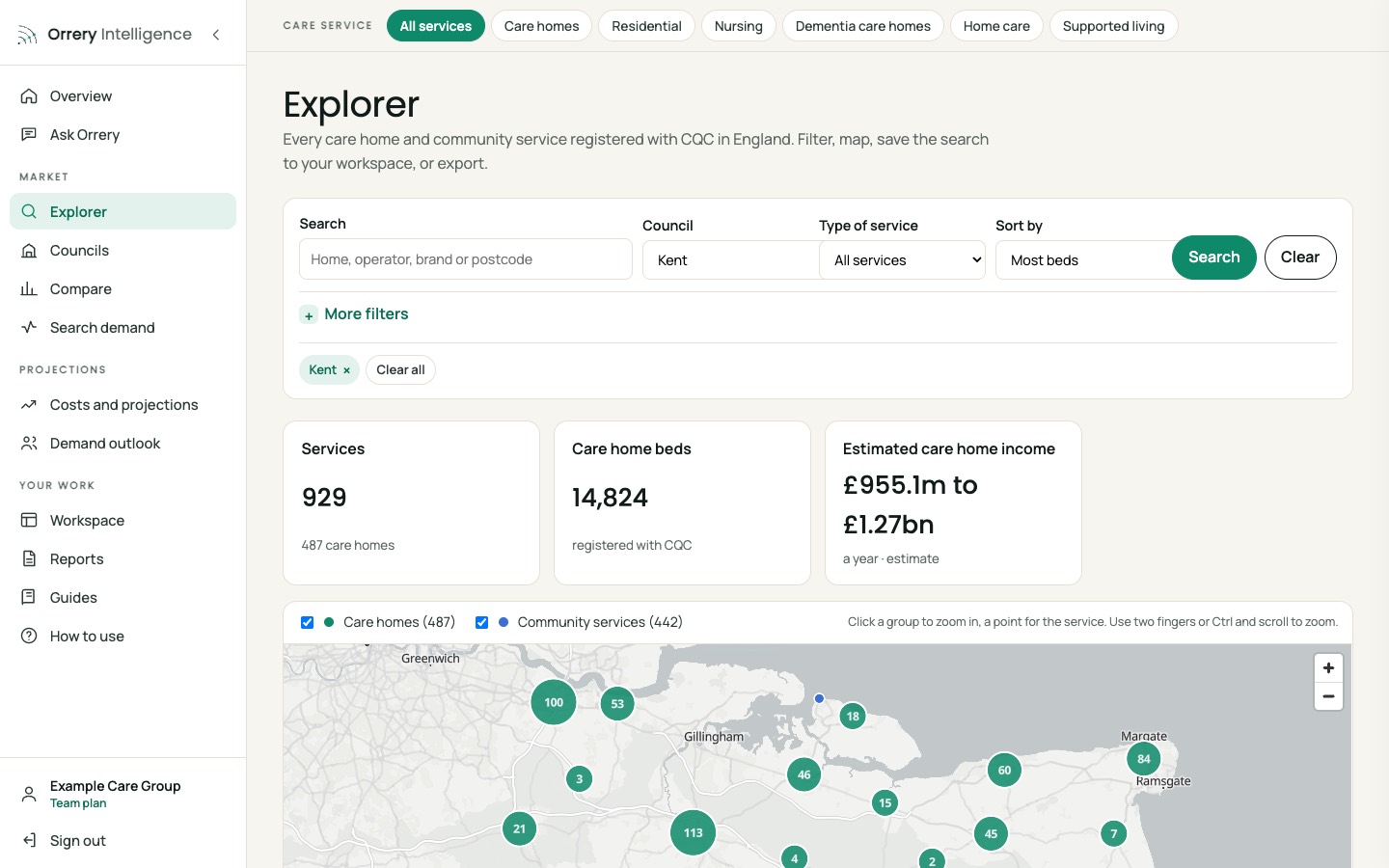Switch to the Home care tab
The height and width of the screenshot is (868, 1389).
pyautogui.click(x=996, y=26)
